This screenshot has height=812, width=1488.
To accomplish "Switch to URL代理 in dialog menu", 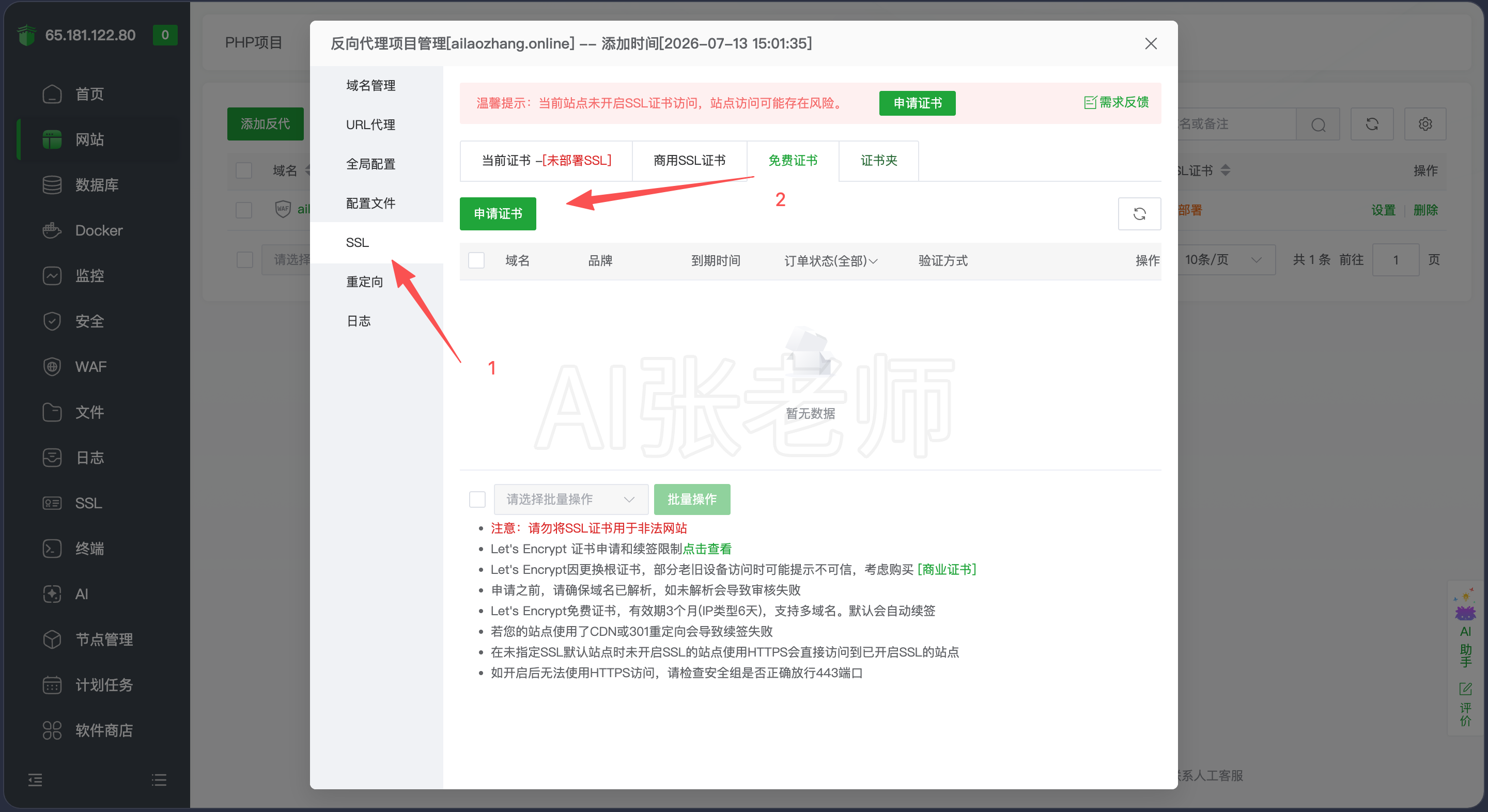I will (371, 125).
